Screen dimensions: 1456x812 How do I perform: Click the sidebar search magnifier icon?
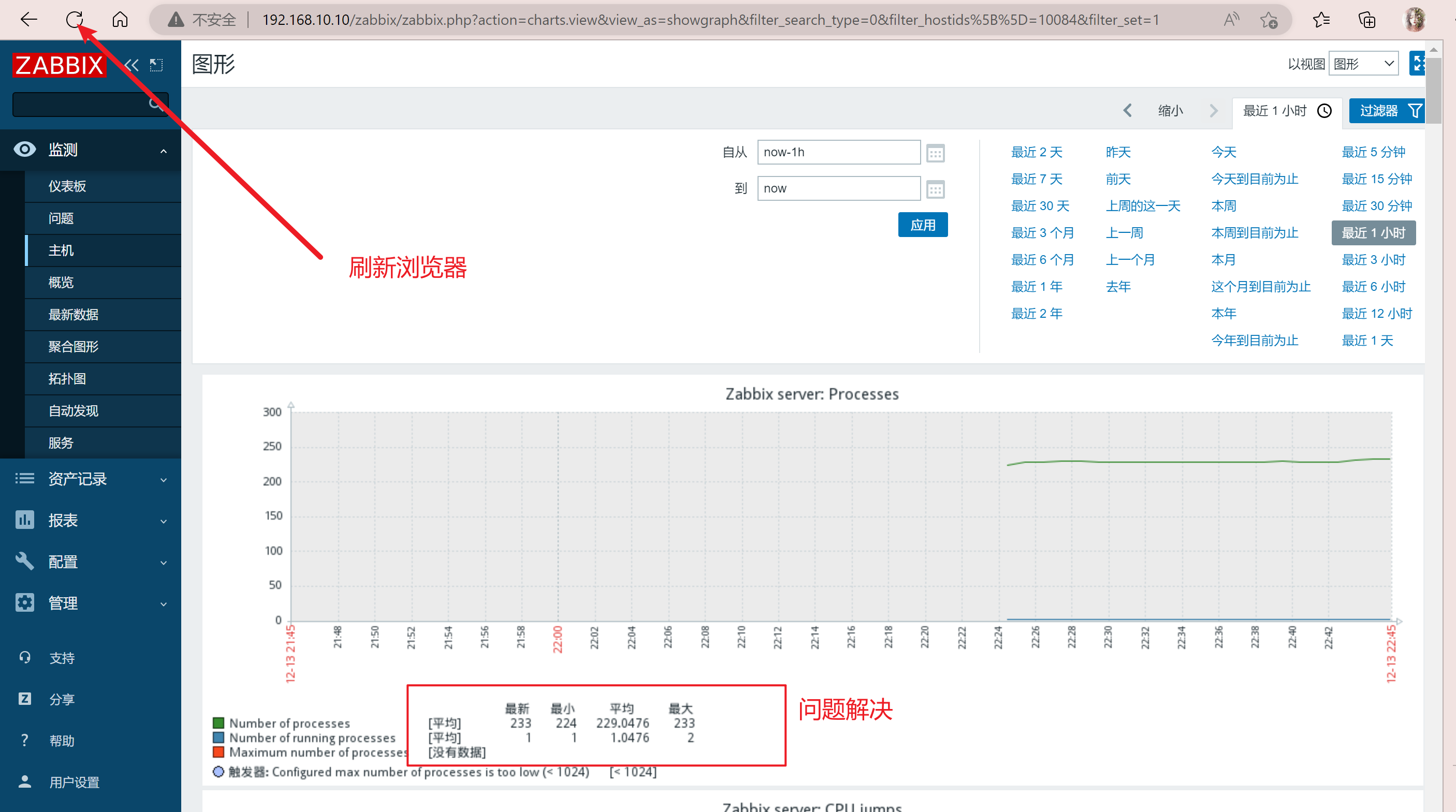[156, 104]
